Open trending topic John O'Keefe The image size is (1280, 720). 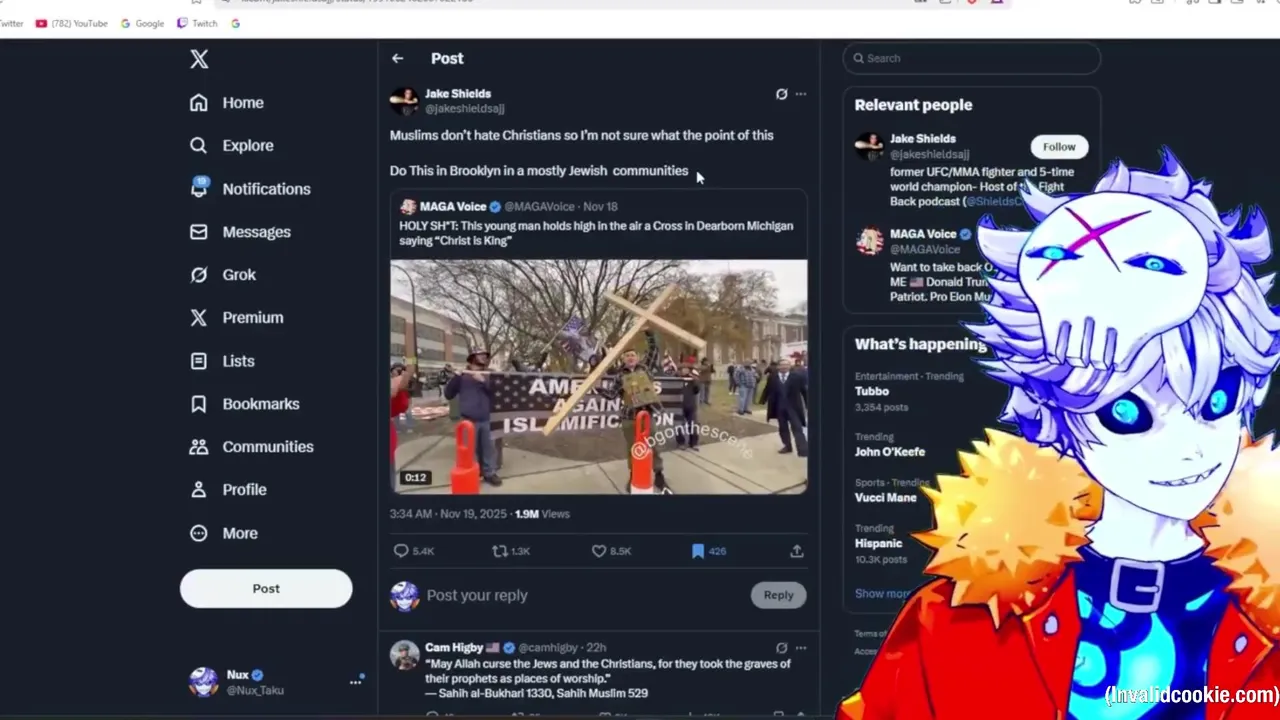pyautogui.click(x=890, y=452)
